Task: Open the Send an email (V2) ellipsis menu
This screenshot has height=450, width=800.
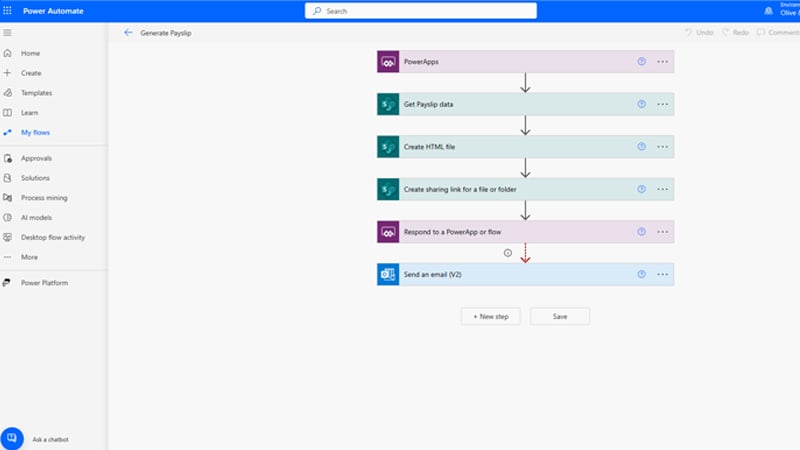Action: click(662, 274)
